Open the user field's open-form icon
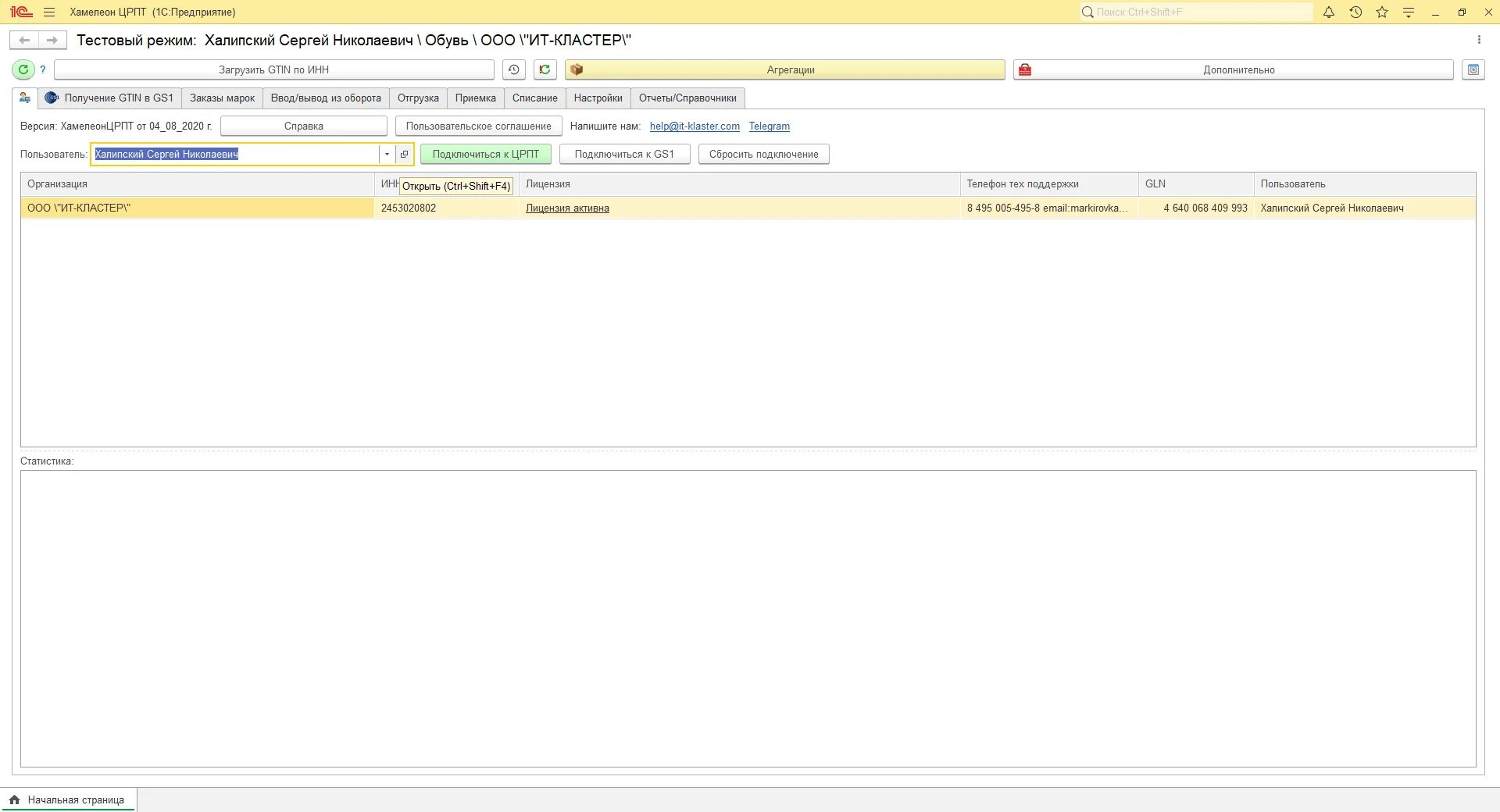The image size is (1500, 812). click(404, 154)
